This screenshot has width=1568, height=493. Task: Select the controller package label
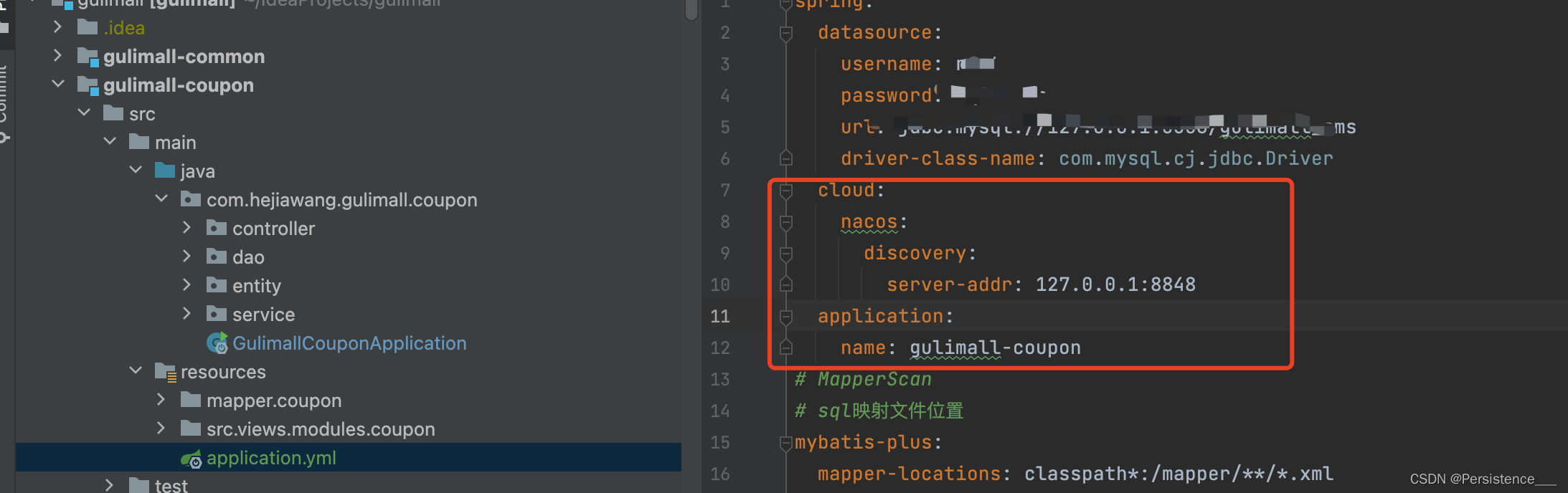click(273, 228)
